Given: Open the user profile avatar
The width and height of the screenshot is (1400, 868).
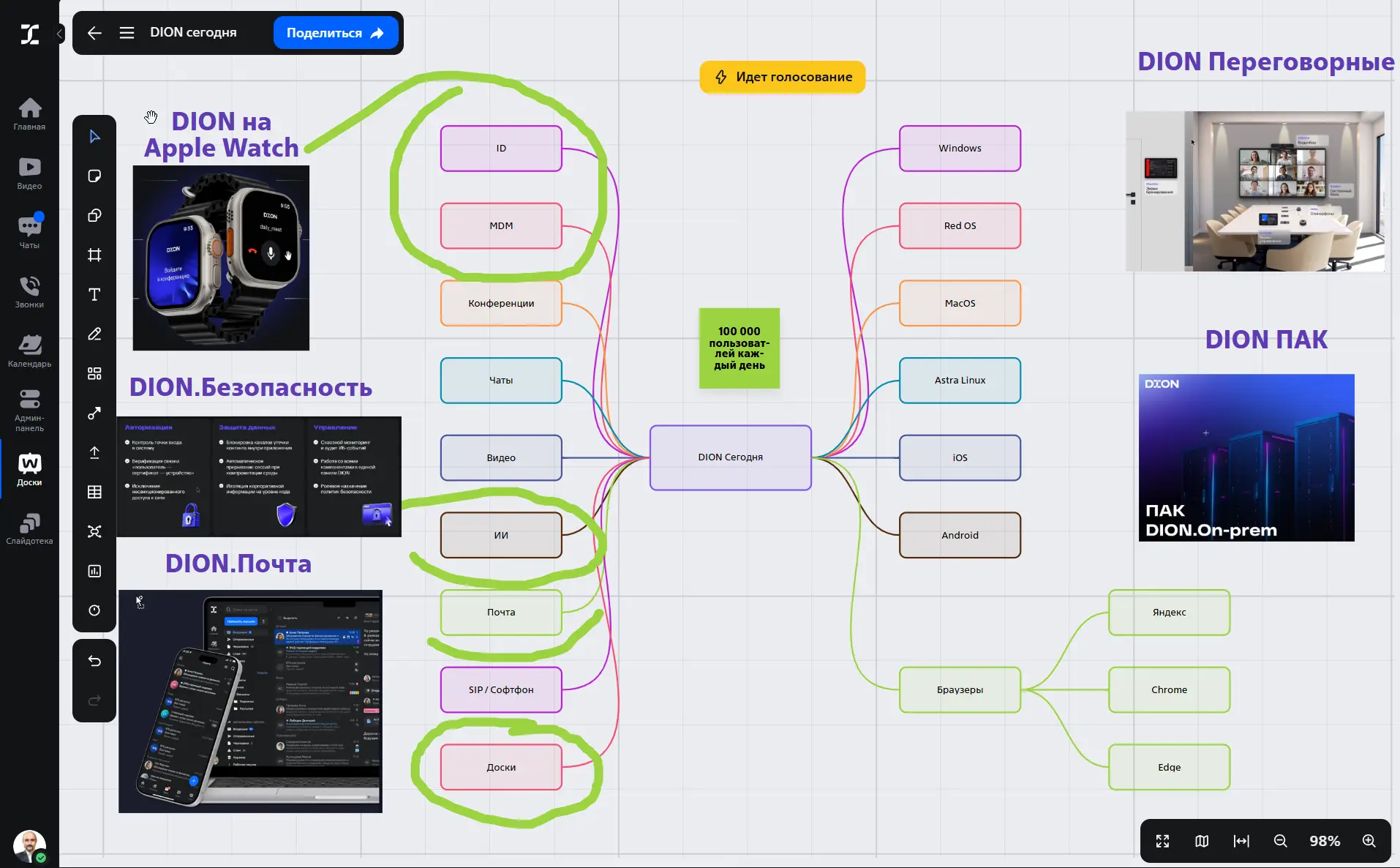Looking at the screenshot, I should [29, 846].
